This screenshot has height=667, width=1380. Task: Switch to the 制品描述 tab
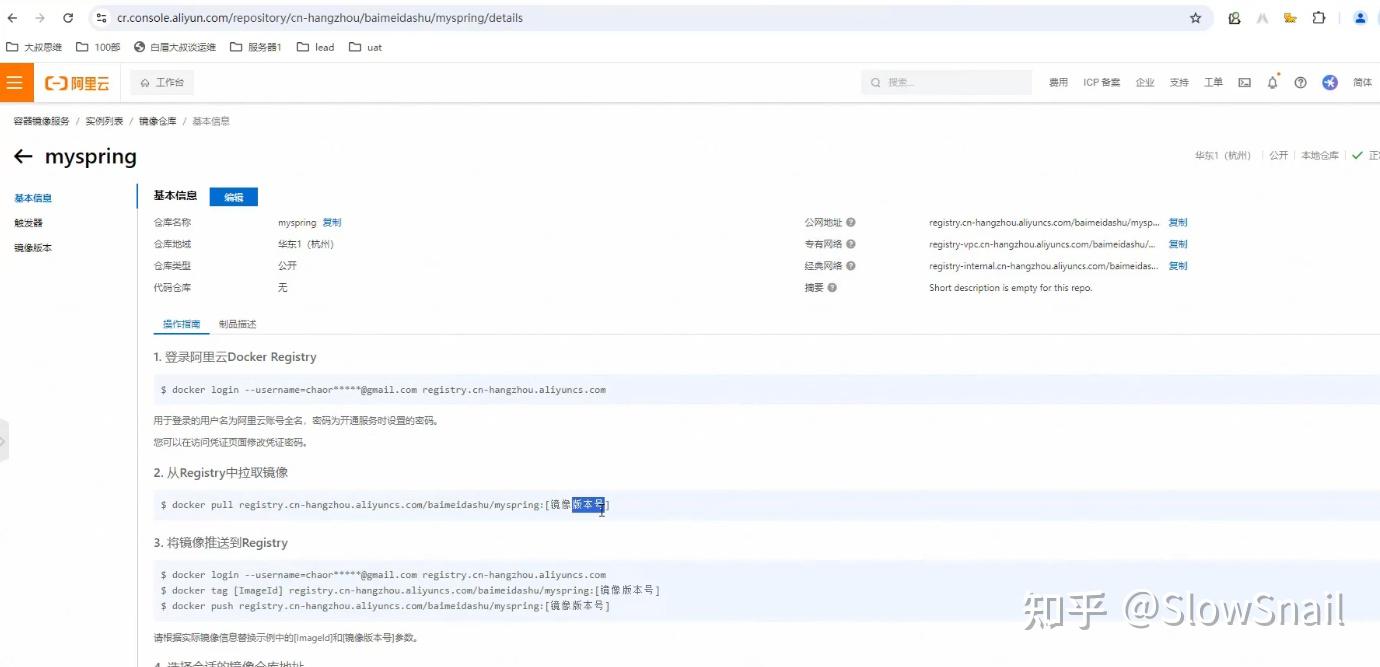click(x=237, y=323)
